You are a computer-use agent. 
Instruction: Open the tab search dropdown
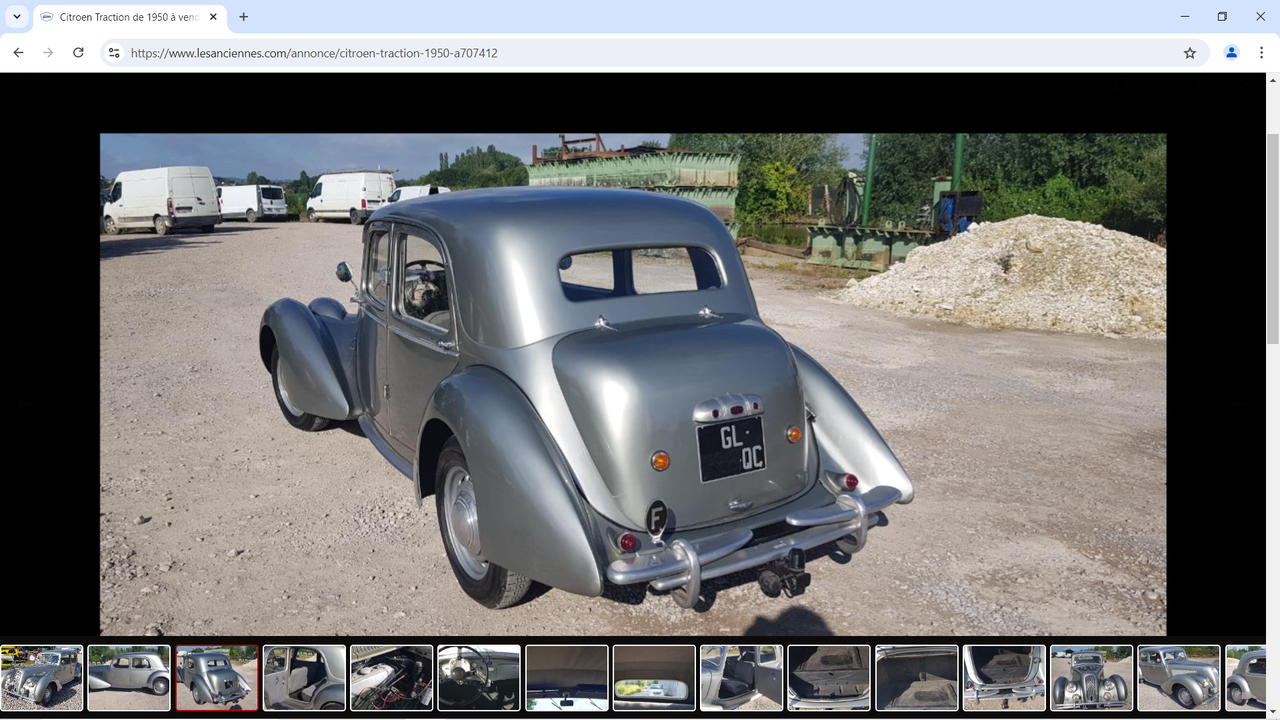(17, 17)
